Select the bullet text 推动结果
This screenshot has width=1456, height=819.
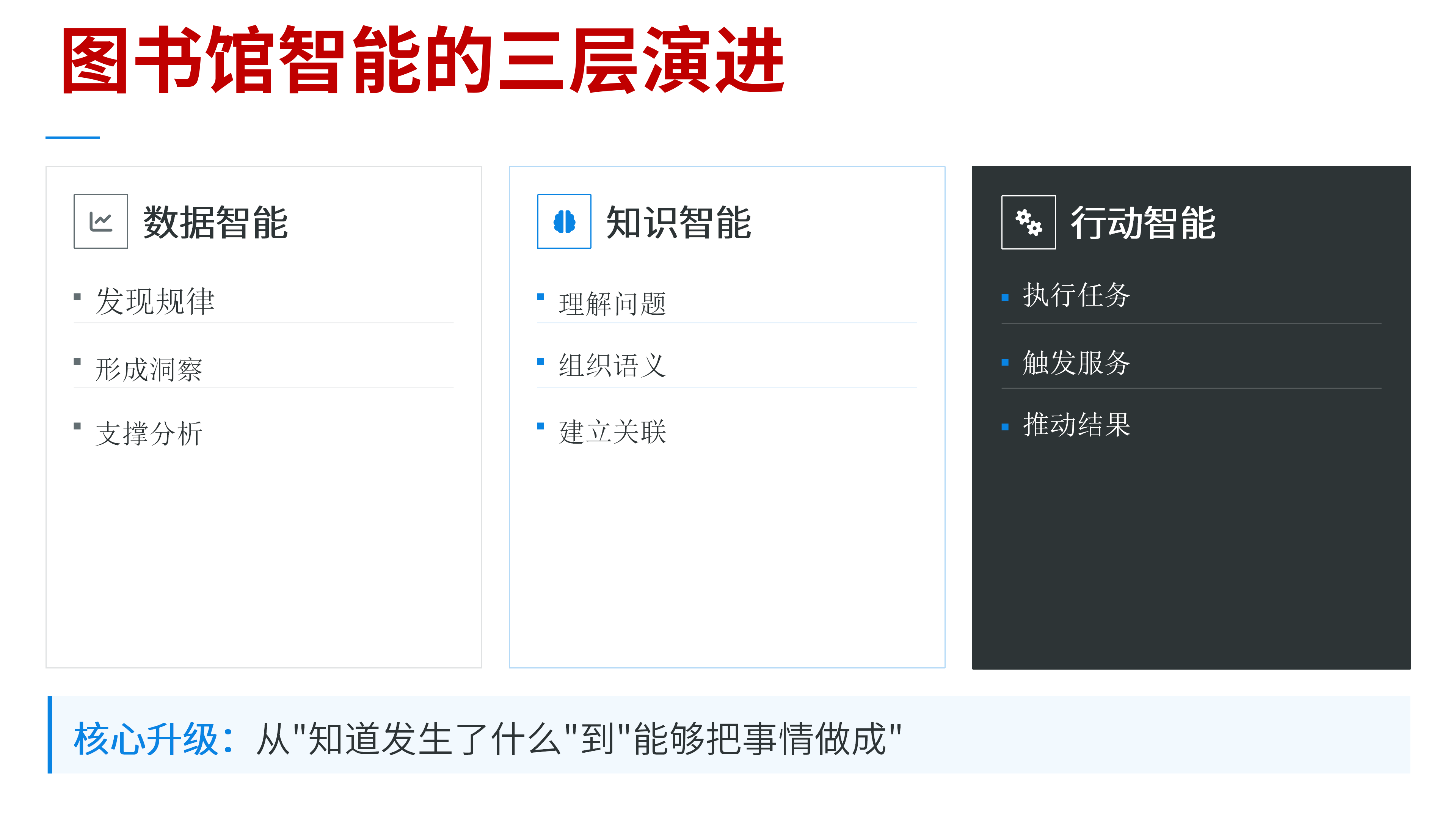[1076, 425]
